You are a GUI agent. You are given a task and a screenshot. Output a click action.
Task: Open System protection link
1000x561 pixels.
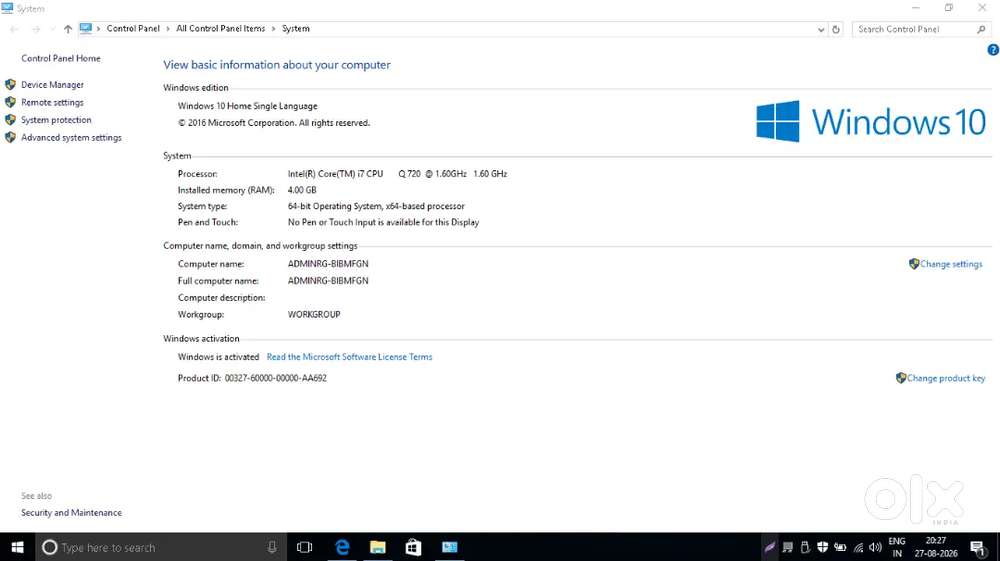56,120
